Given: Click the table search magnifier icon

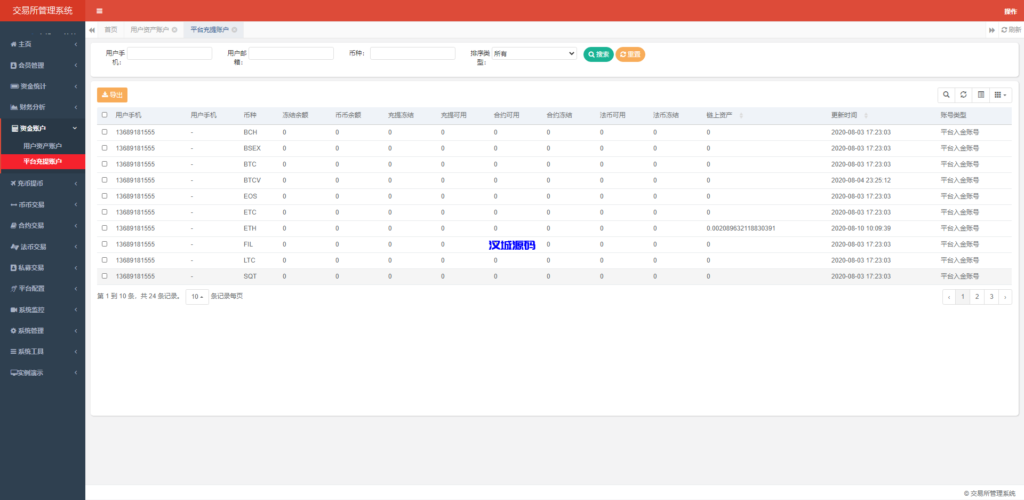Looking at the screenshot, I should pos(946,95).
